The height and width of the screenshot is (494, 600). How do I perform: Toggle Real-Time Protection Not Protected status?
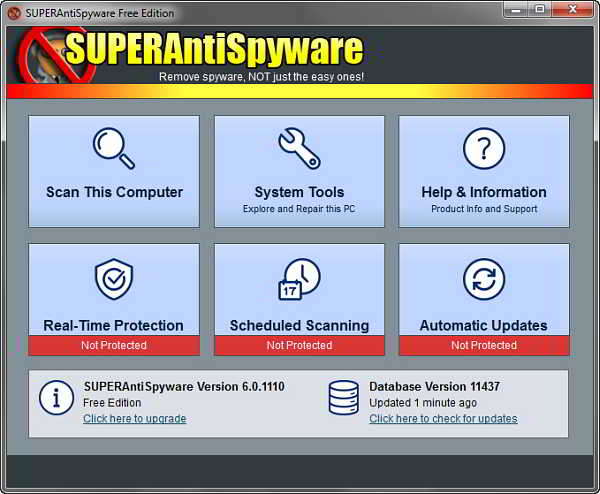[x=114, y=345]
